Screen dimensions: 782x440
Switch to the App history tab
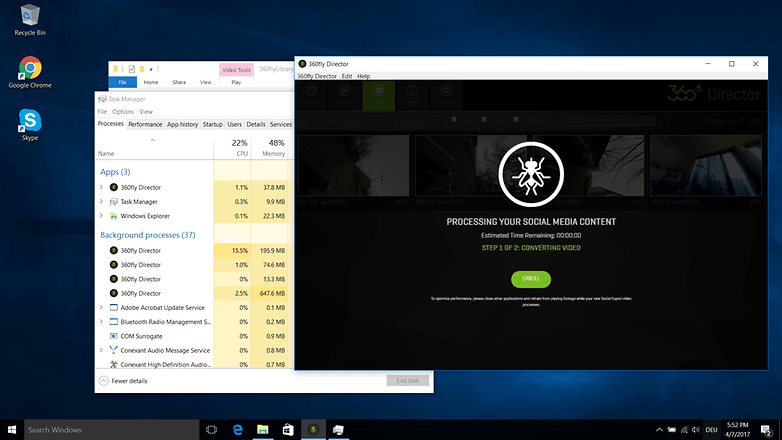183,124
